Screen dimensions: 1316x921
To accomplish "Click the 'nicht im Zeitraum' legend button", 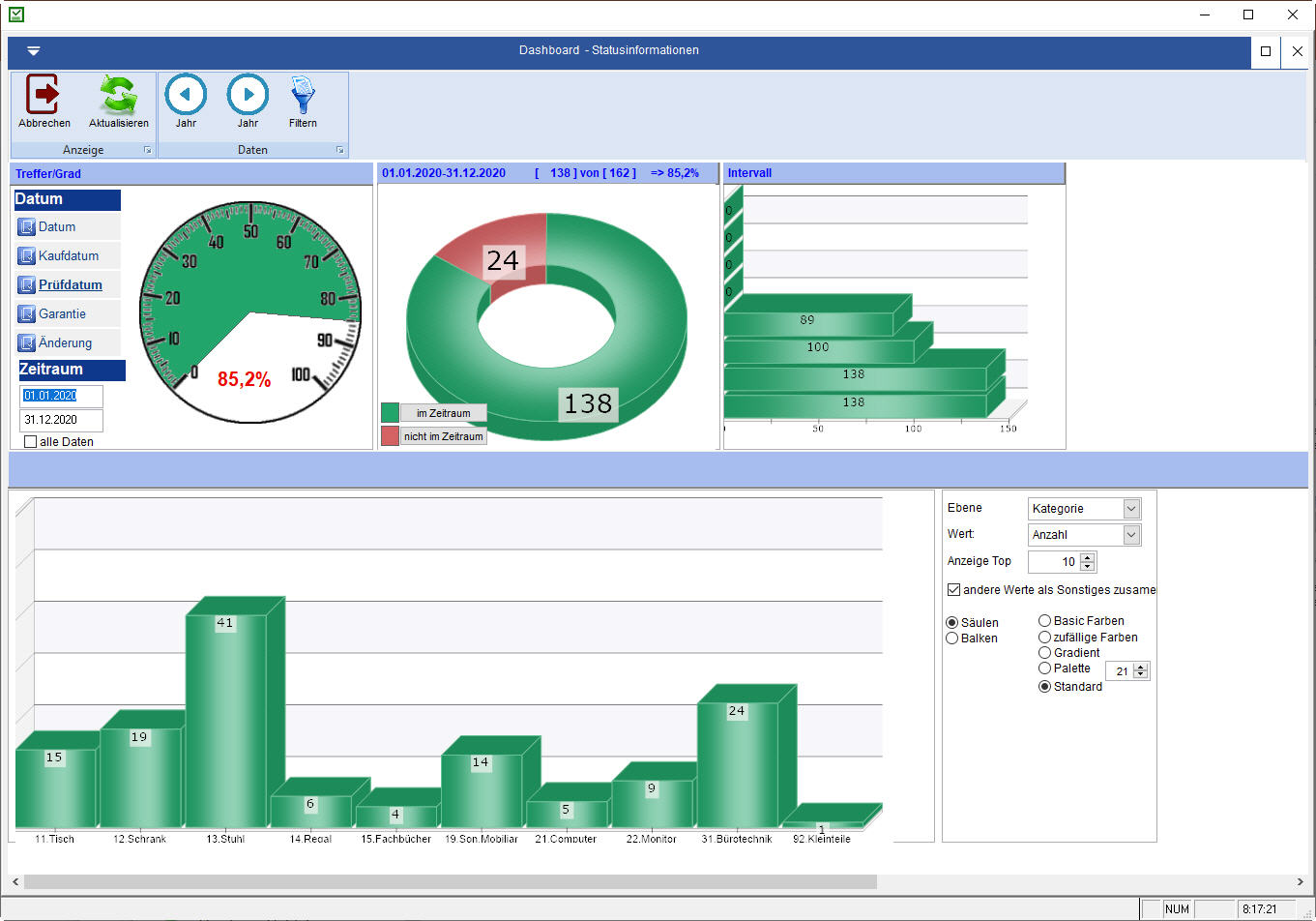I will pyautogui.click(x=443, y=436).
